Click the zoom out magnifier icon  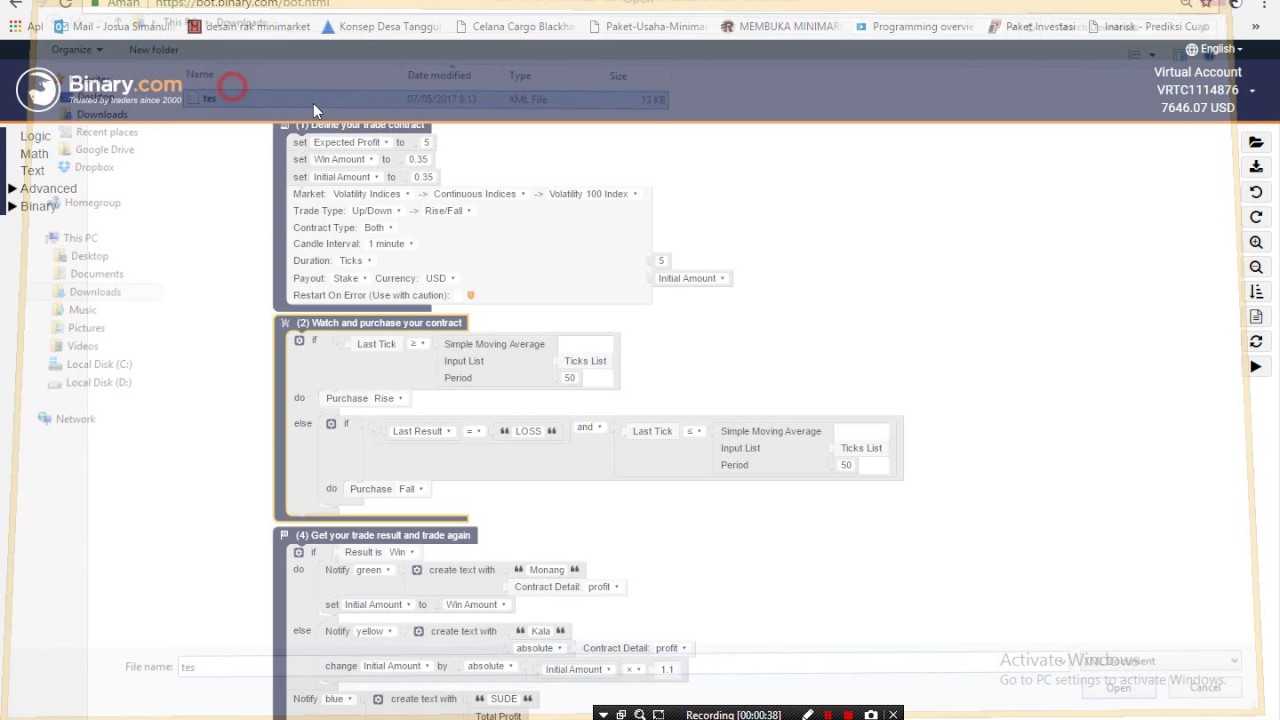(1256, 267)
